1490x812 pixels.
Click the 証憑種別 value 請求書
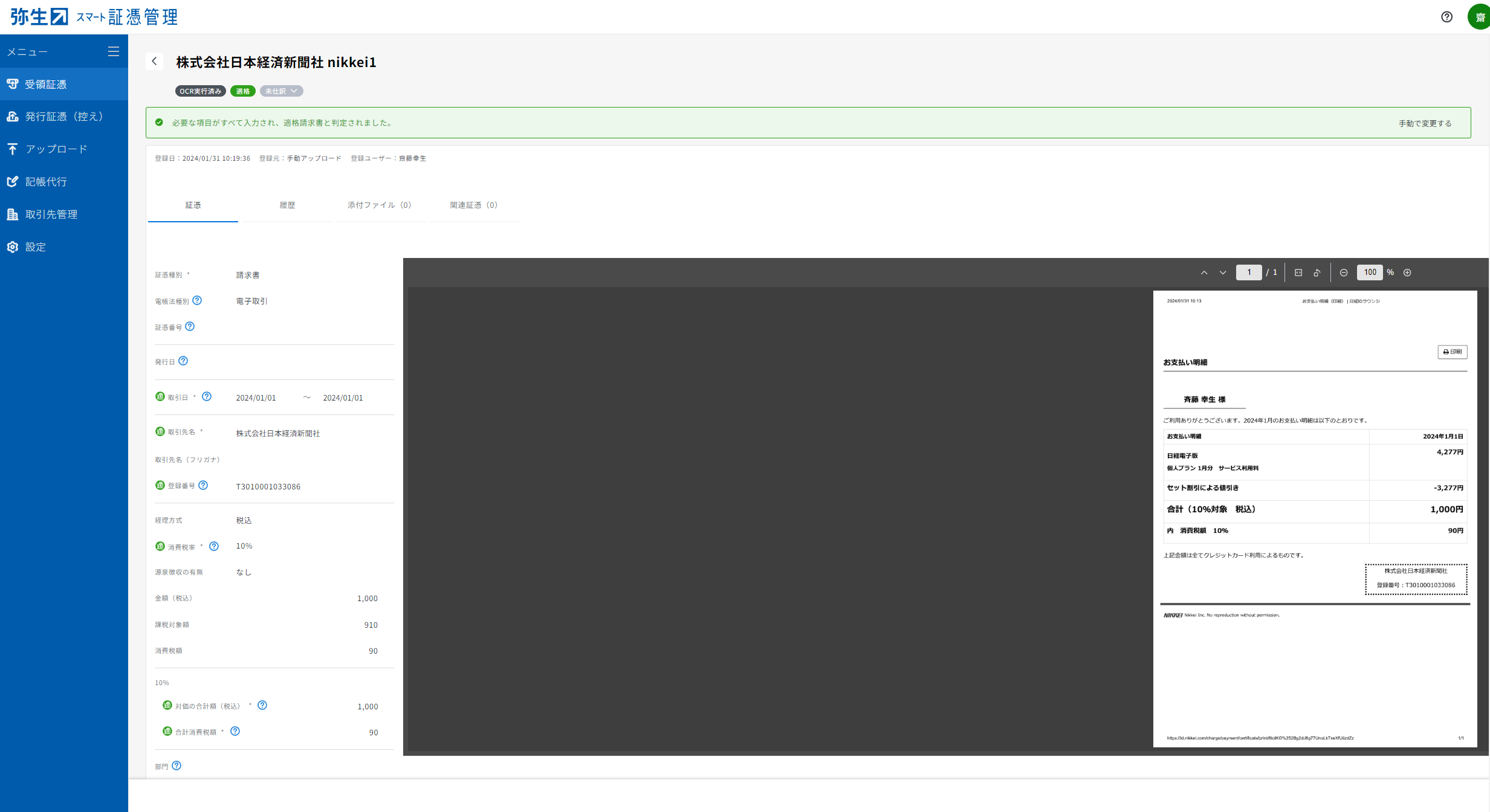point(248,275)
